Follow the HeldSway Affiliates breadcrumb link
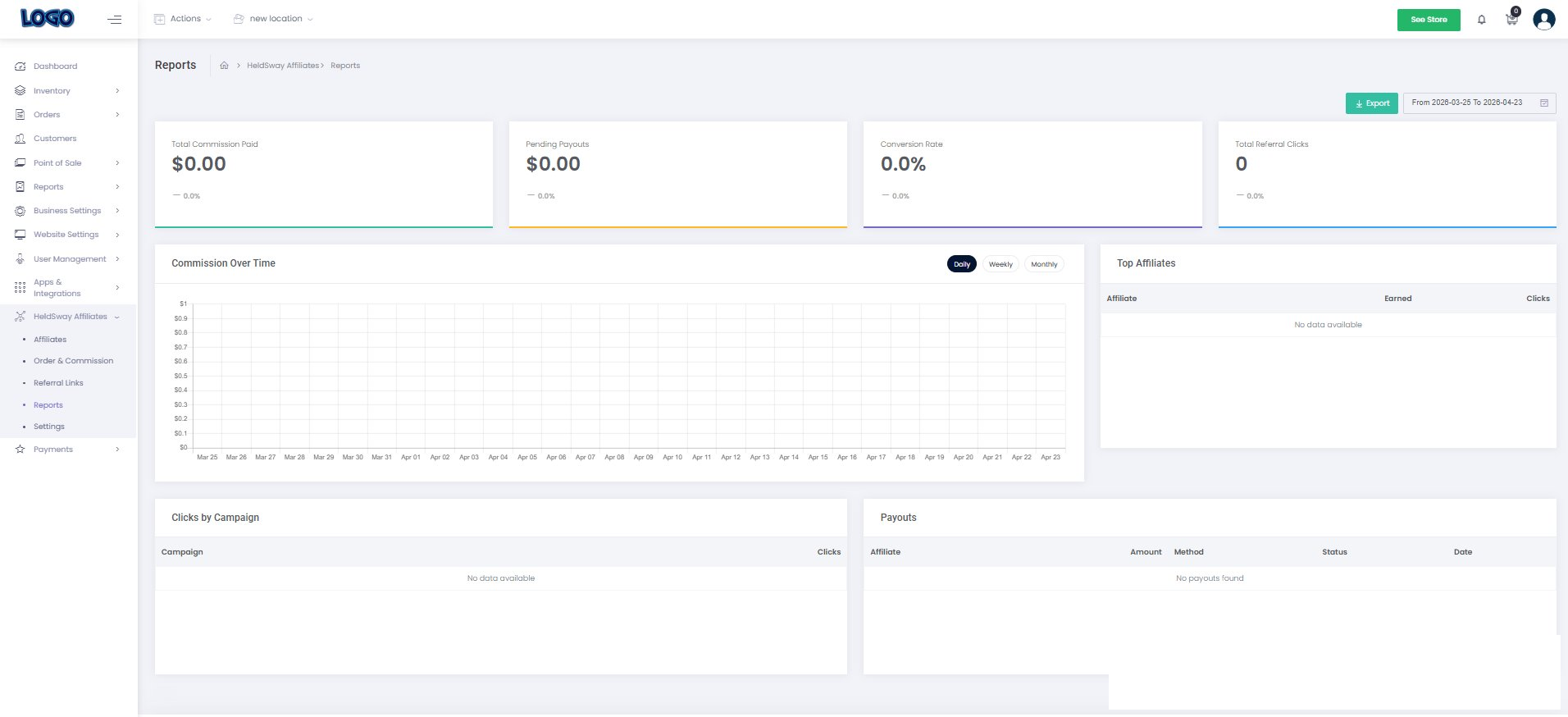This screenshot has height=717, width=1568. [x=283, y=66]
